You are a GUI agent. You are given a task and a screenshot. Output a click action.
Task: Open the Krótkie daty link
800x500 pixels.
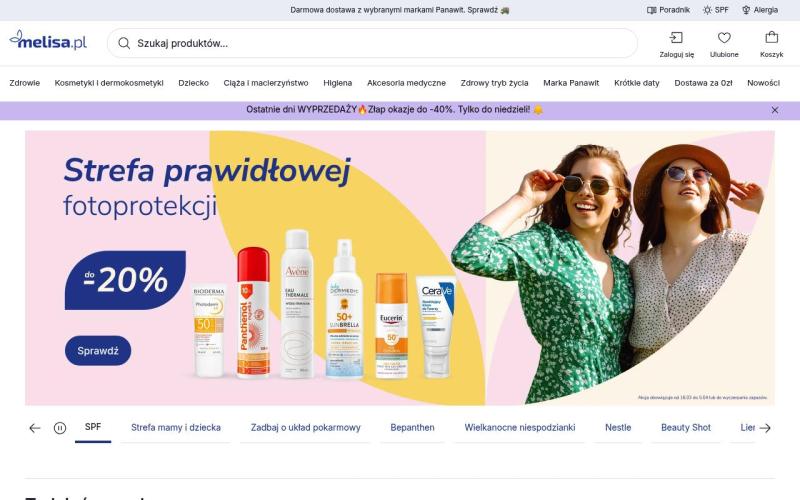tap(637, 83)
